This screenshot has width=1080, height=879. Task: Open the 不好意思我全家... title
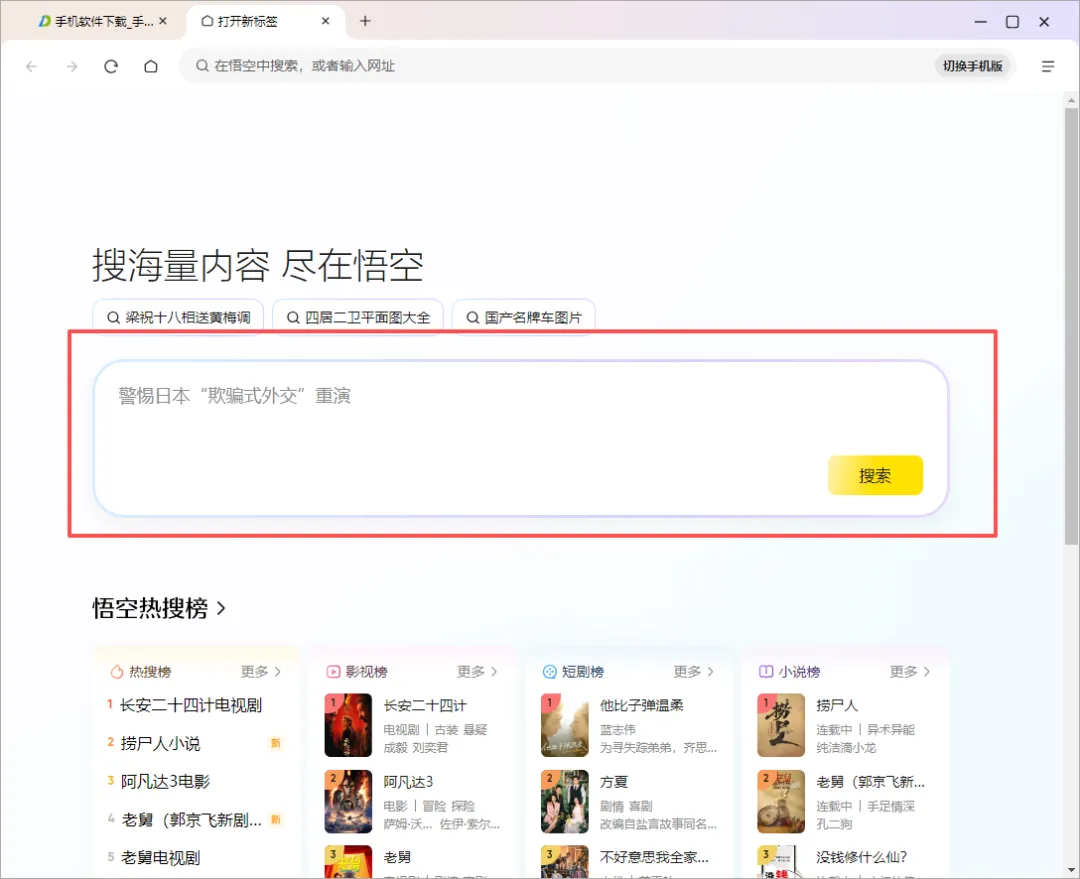[x=654, y=857]
